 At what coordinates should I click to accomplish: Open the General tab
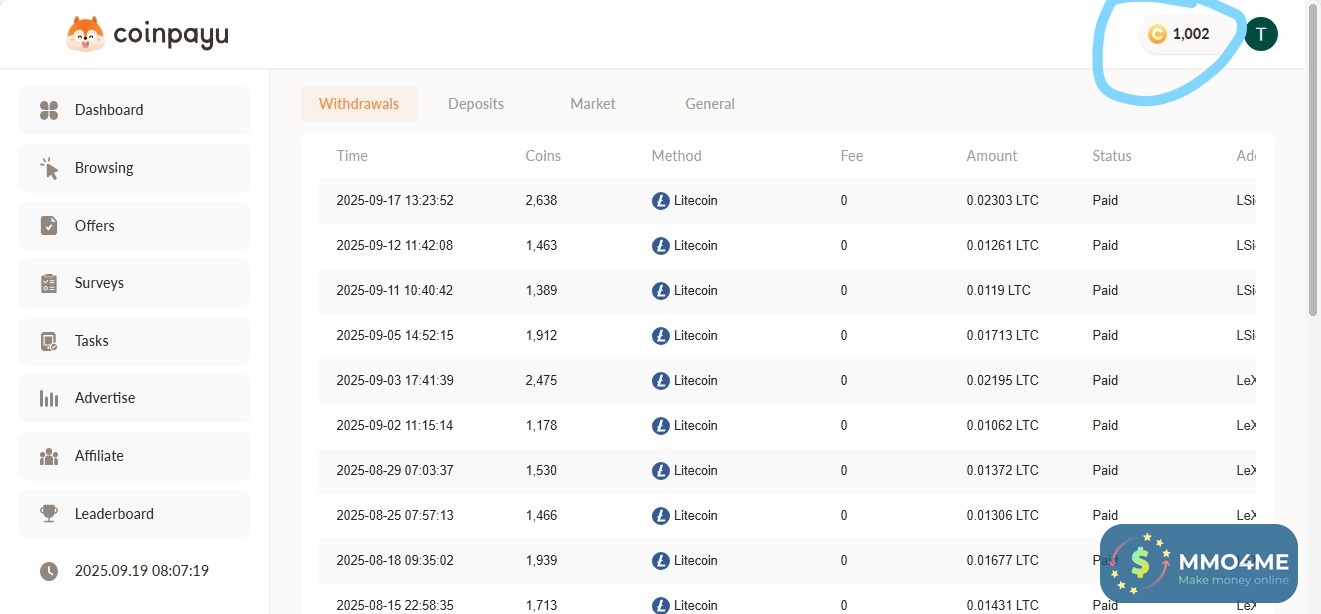tap(710, 104)
